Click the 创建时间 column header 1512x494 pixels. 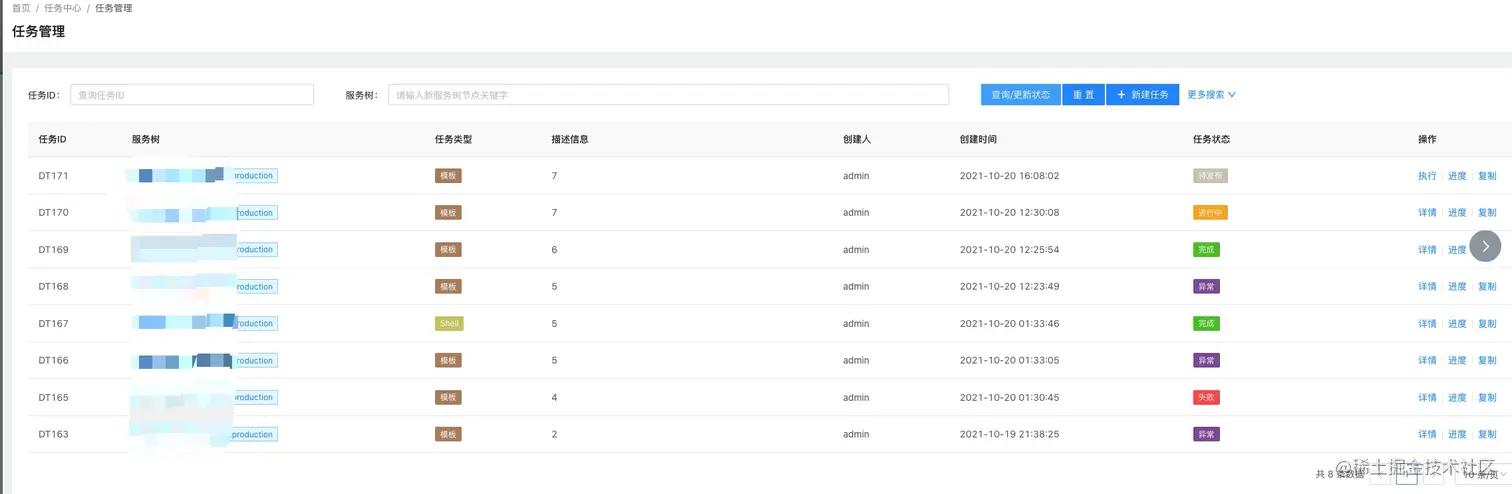(x=978, y=140)
